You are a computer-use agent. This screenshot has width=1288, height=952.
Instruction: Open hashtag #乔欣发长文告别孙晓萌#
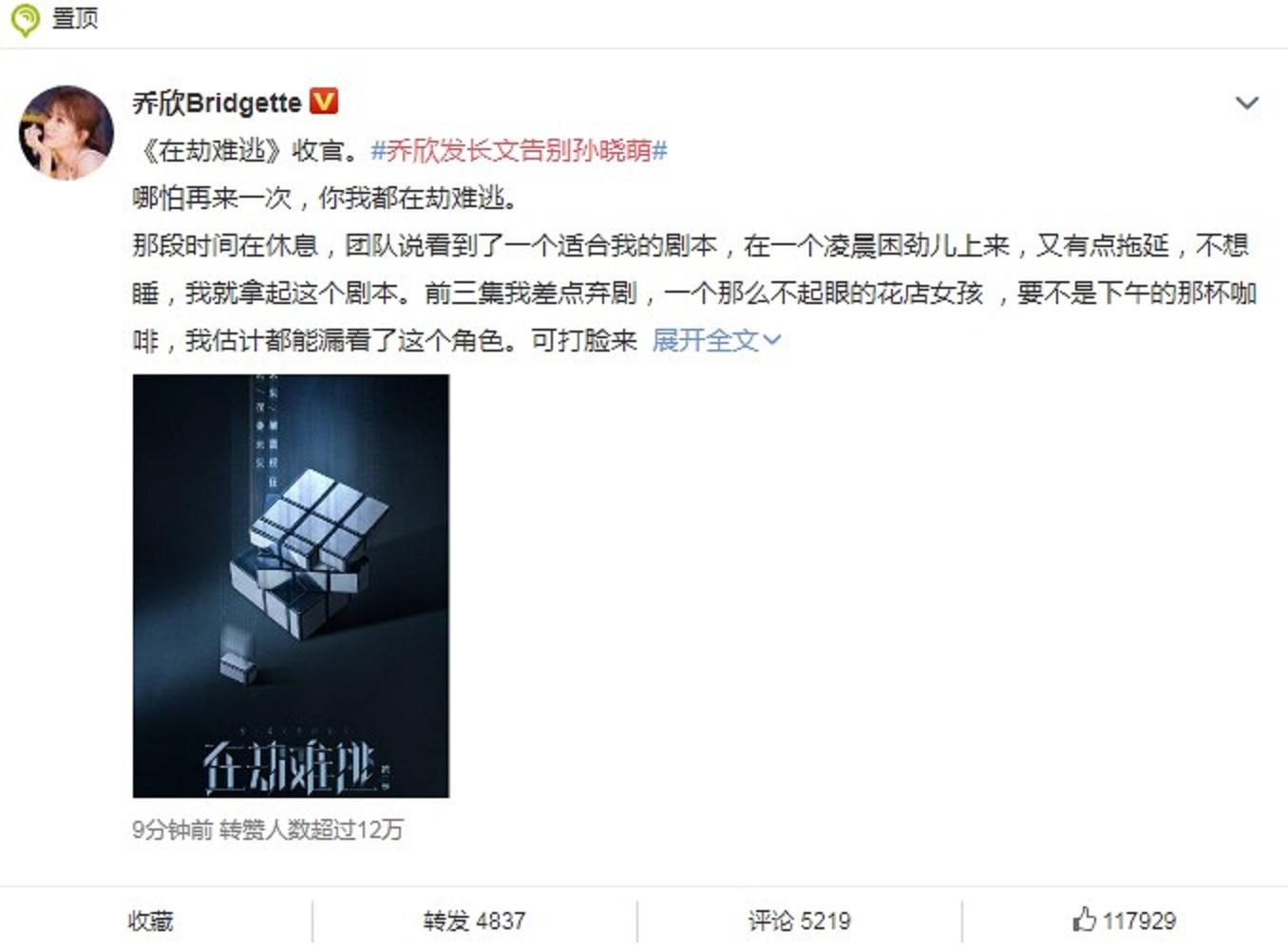tap(519, 150)
